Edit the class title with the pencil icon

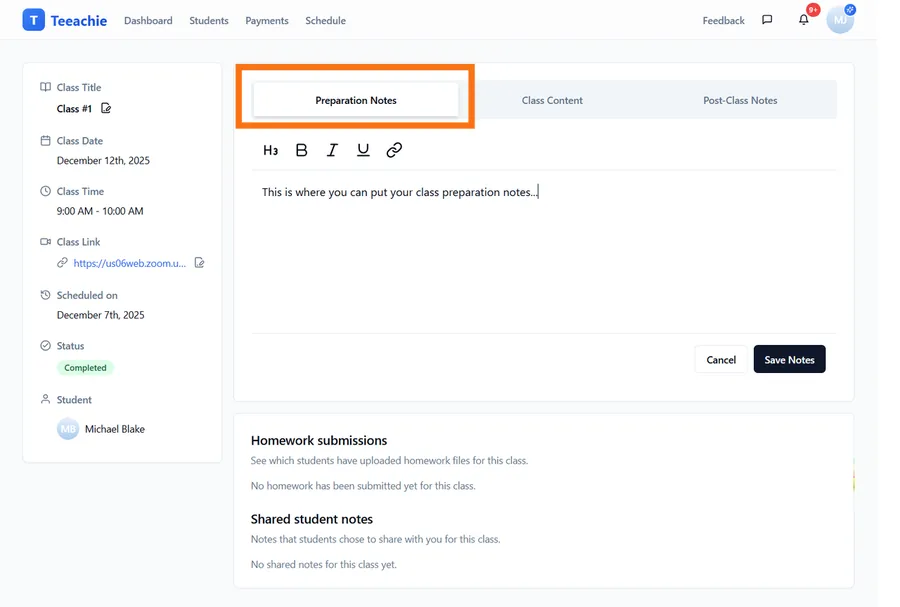107,109
